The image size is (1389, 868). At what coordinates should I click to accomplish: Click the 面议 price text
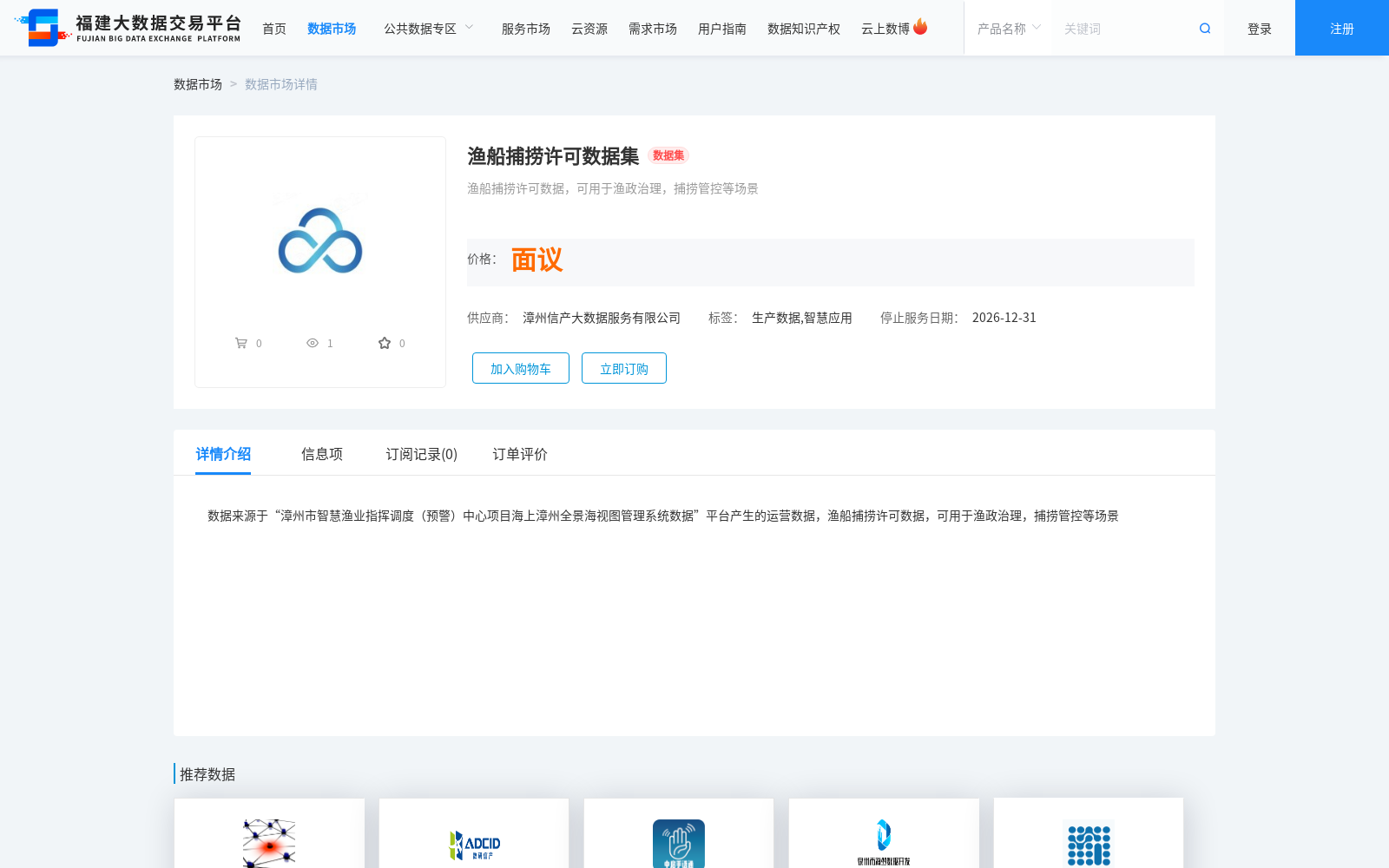[x=537, y=260]
